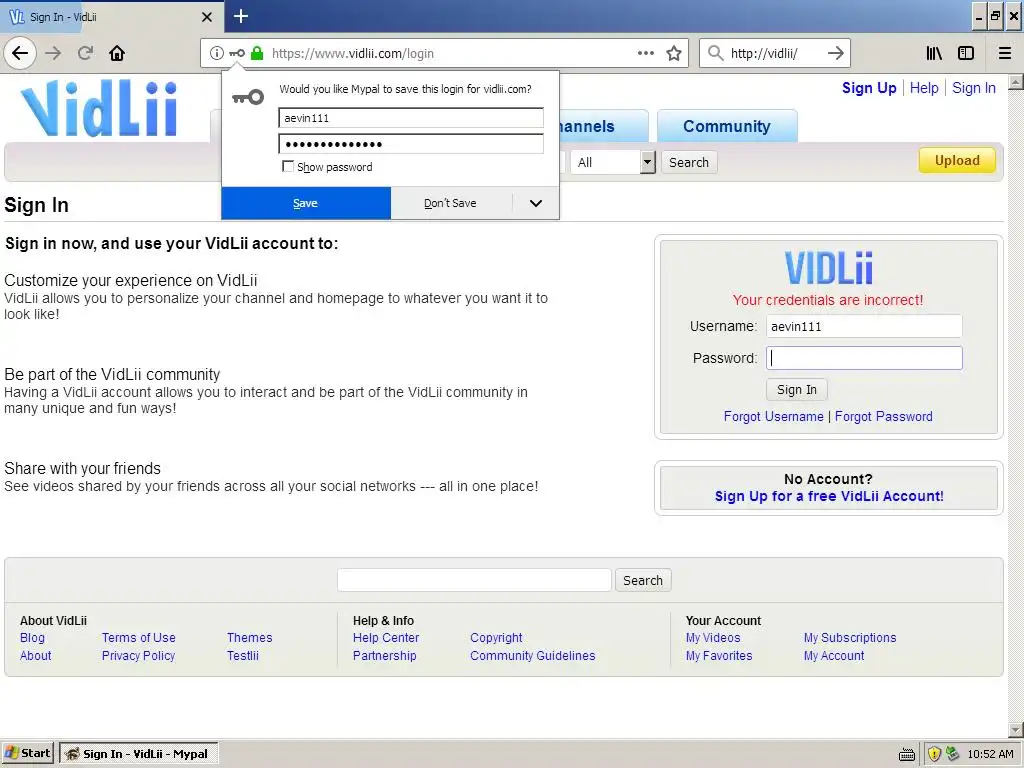Open Privacy Policy link
Viewport: 1024px width, 768px height.
pyautogui.click(x=138, y=656)
